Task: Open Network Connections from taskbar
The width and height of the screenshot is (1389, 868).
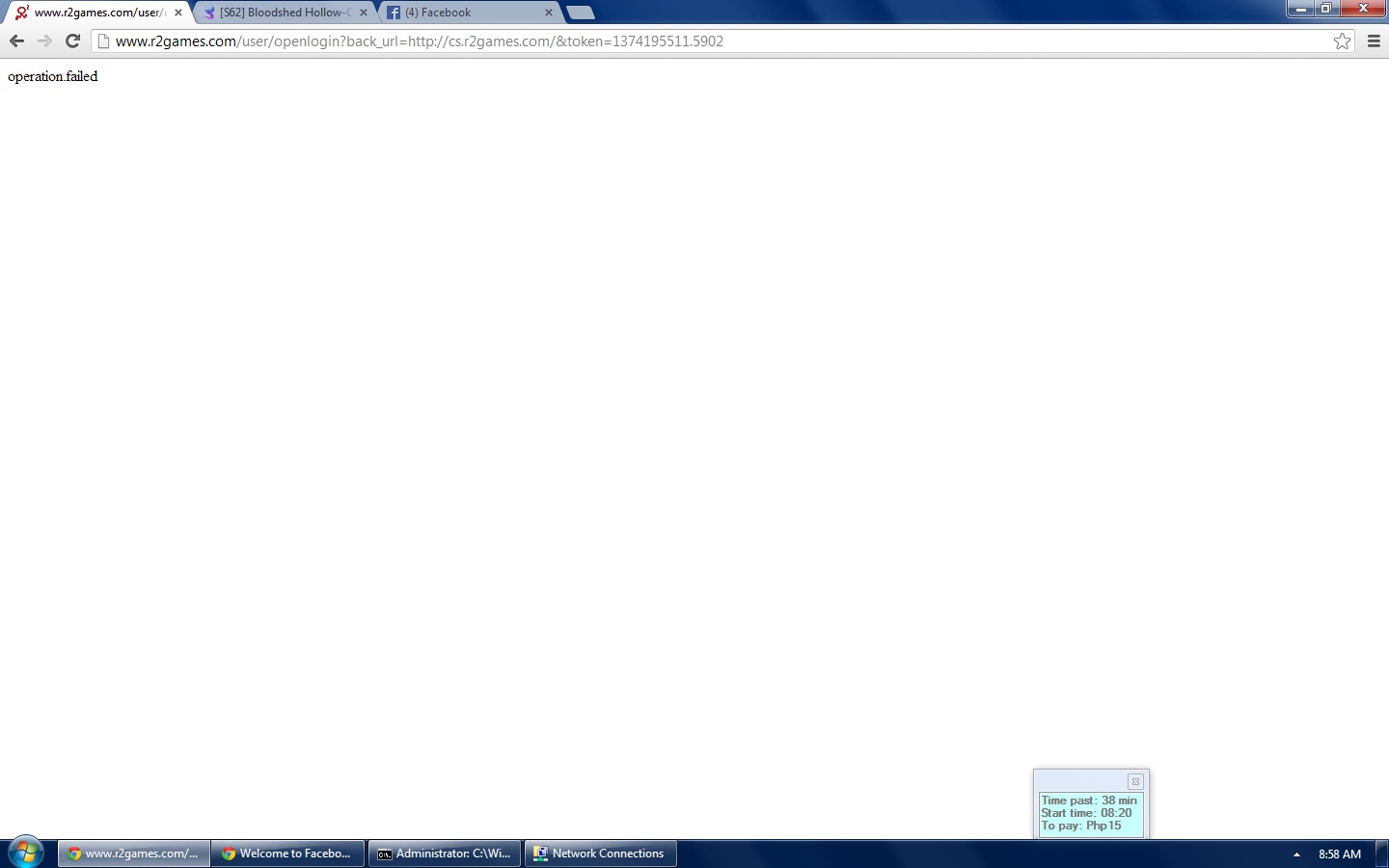Action: (600, 854)
